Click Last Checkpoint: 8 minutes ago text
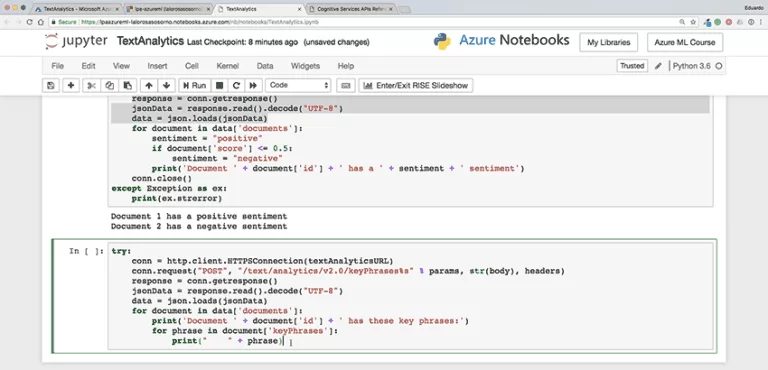This screenshot has width=768, height=370. coord(242,43)
